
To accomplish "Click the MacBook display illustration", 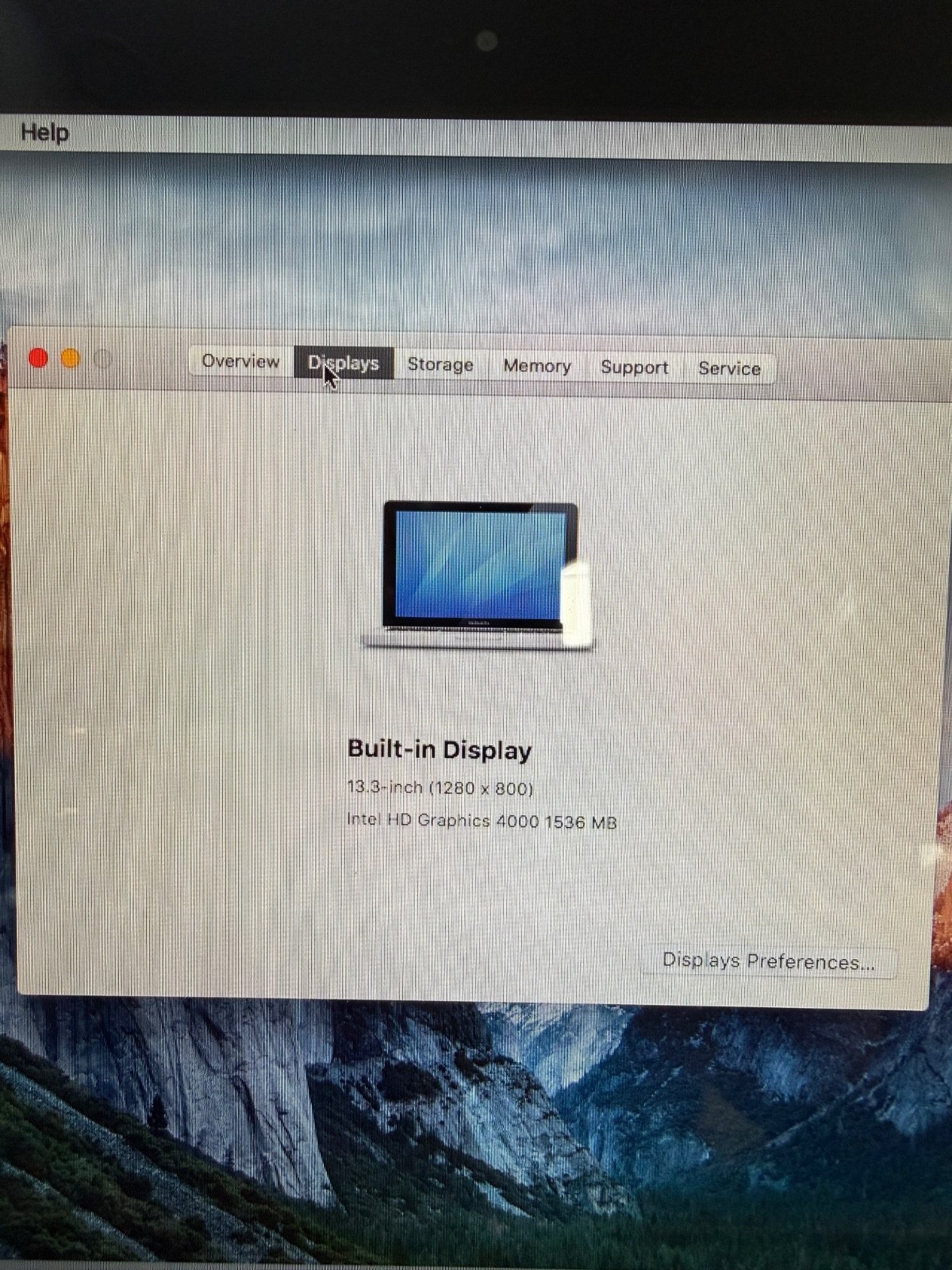I will pos(478,576).
